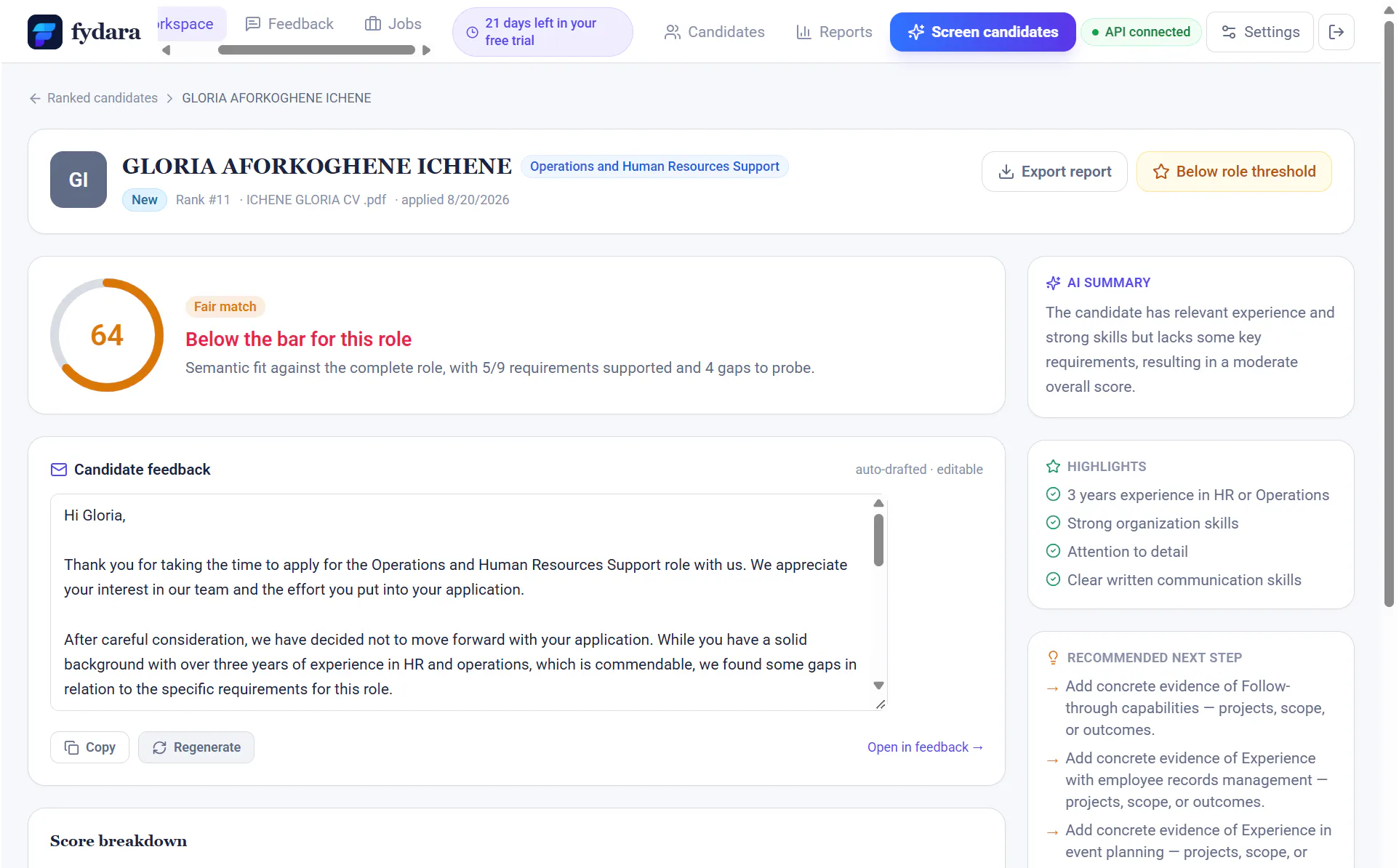Go back with the breadcrumb arrow icon
The image size is (1399, 868).
[x=35, y=98]
